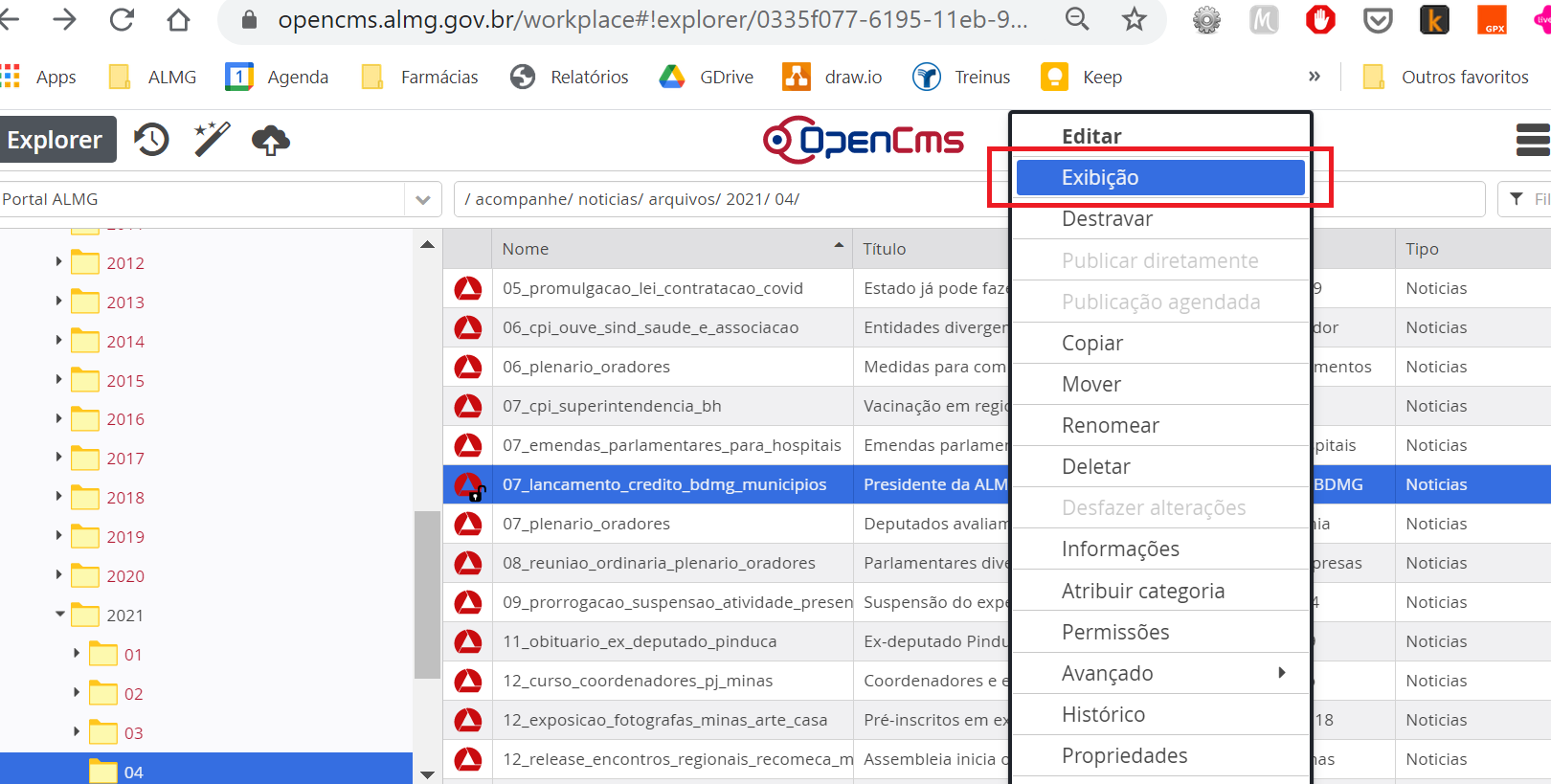Screen dimensions: 1551x784
Task: Open the Google Drive GDrive bookmark
Action: coord(707,78)
